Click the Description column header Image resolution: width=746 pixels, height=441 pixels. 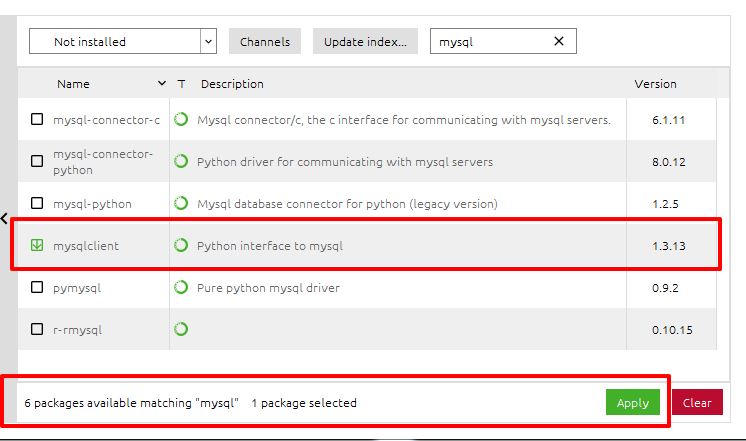(x=232, y=84)
